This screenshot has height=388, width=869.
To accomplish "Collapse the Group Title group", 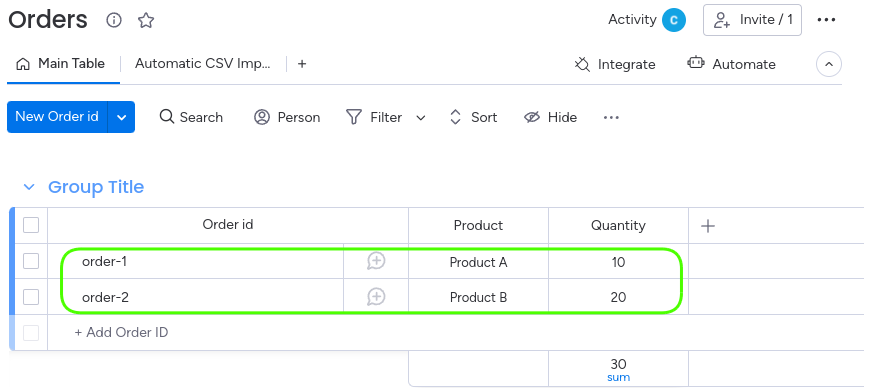I will (x=29, y=187).
